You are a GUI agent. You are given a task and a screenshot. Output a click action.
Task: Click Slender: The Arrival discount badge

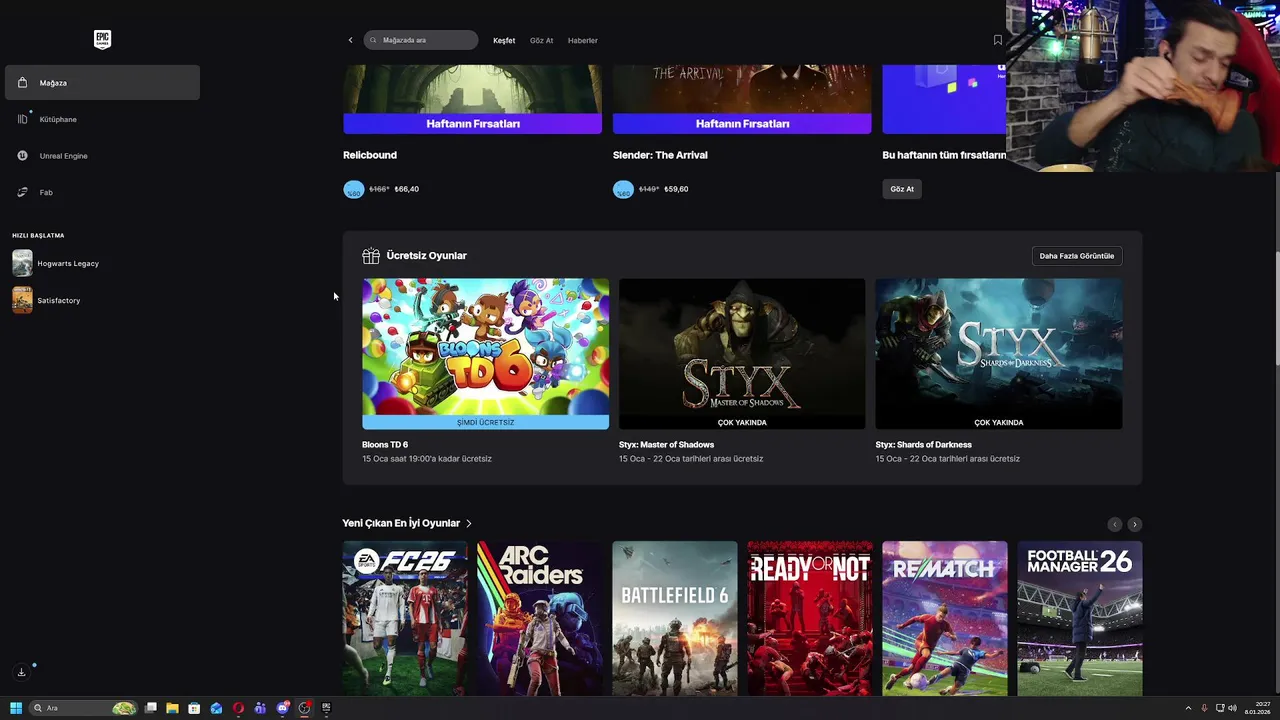pyautogui.click(x=623, y=189)
